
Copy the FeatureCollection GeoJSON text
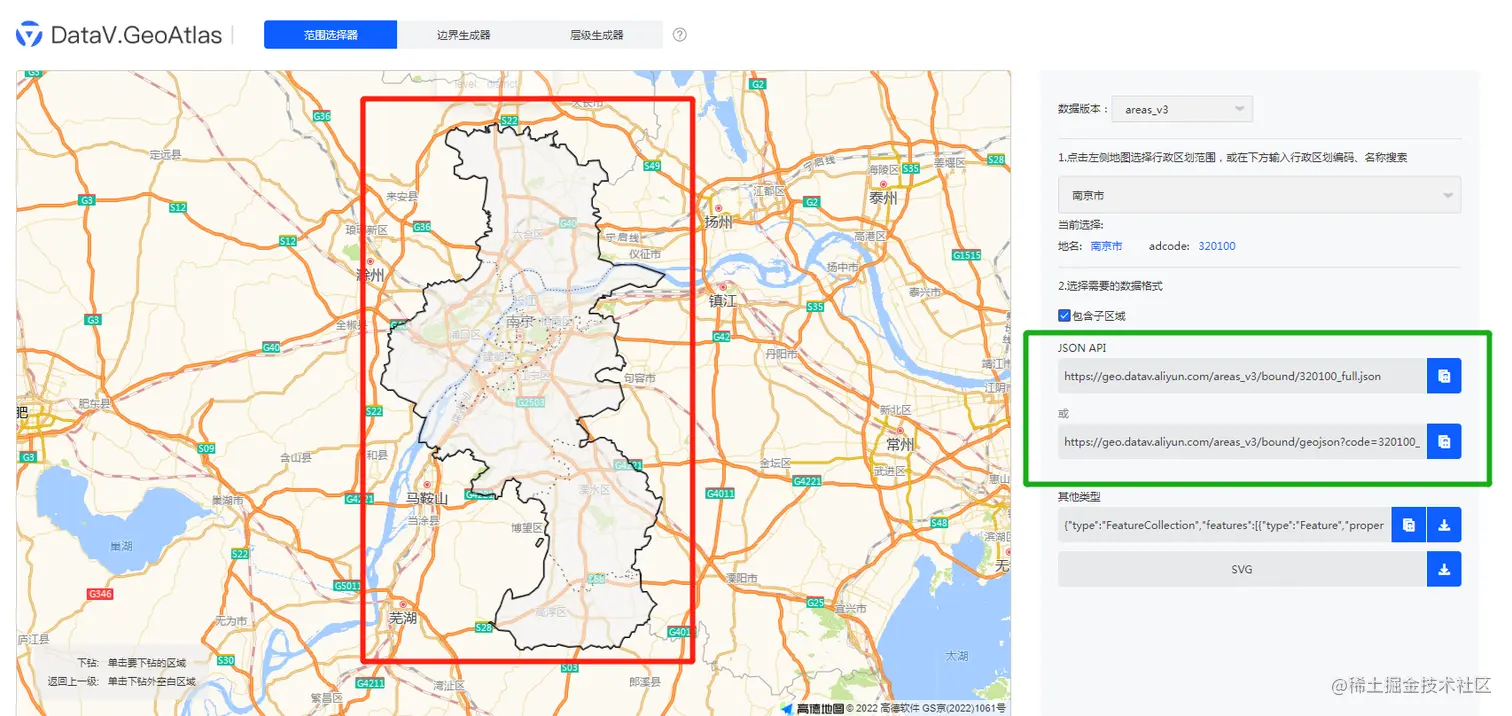click(1408, 525)
